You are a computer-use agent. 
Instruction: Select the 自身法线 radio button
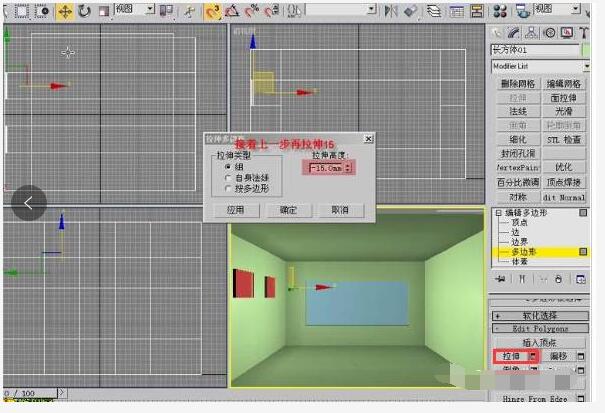pos(228,178)
